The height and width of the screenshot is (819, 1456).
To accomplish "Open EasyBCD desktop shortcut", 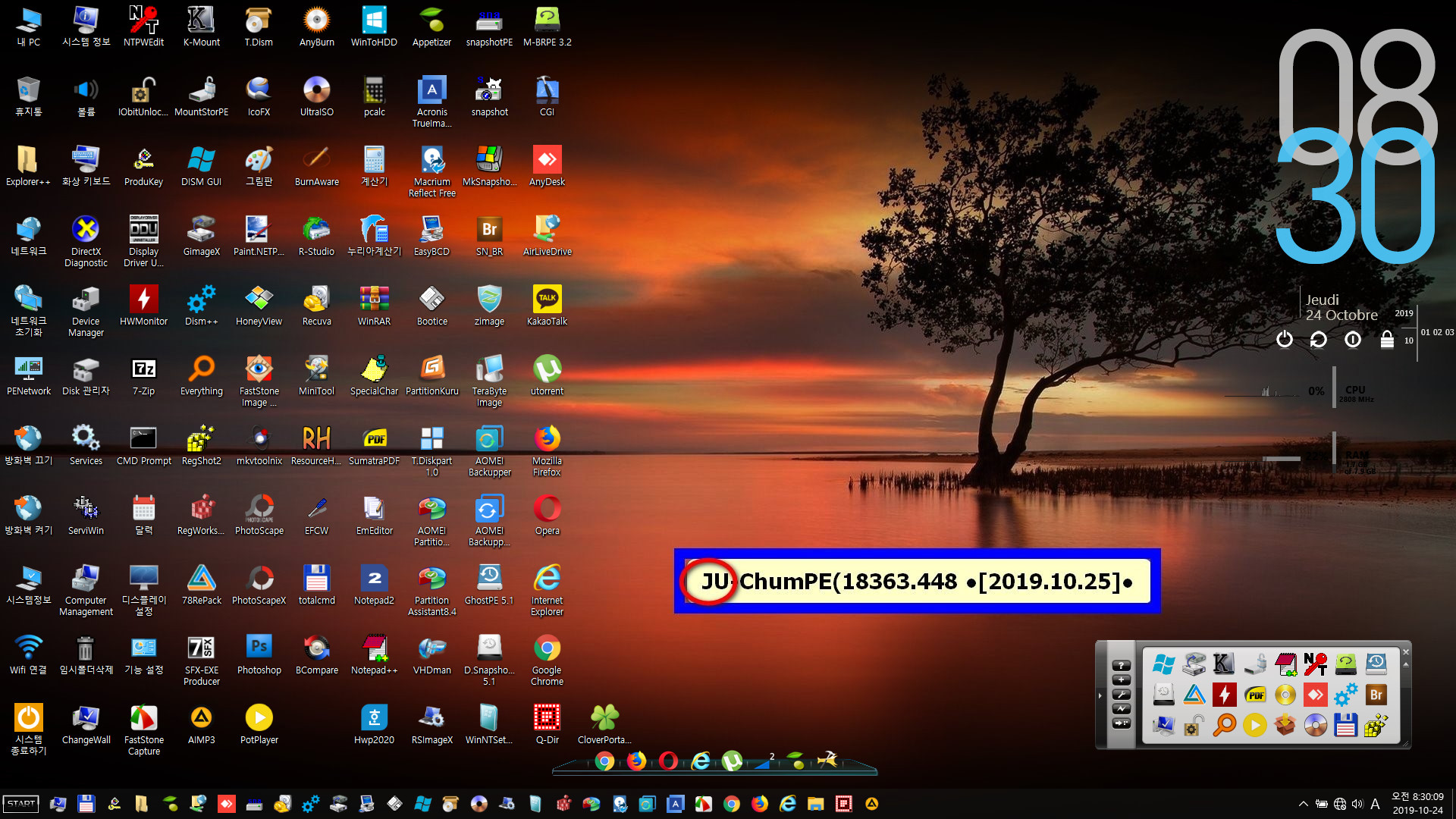I will click(431, 236).
